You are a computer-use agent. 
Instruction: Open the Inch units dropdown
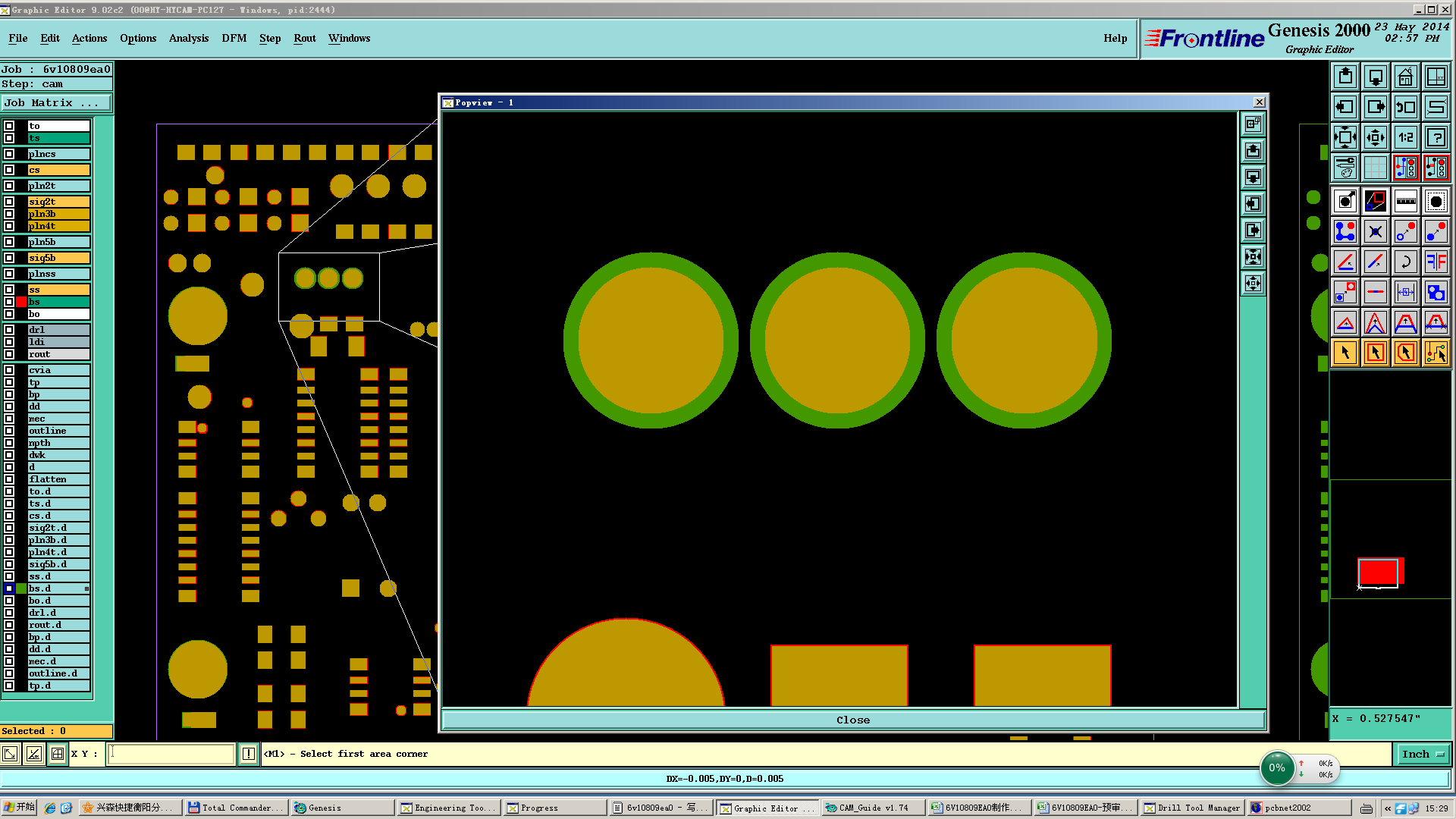tap(1422, 754)
